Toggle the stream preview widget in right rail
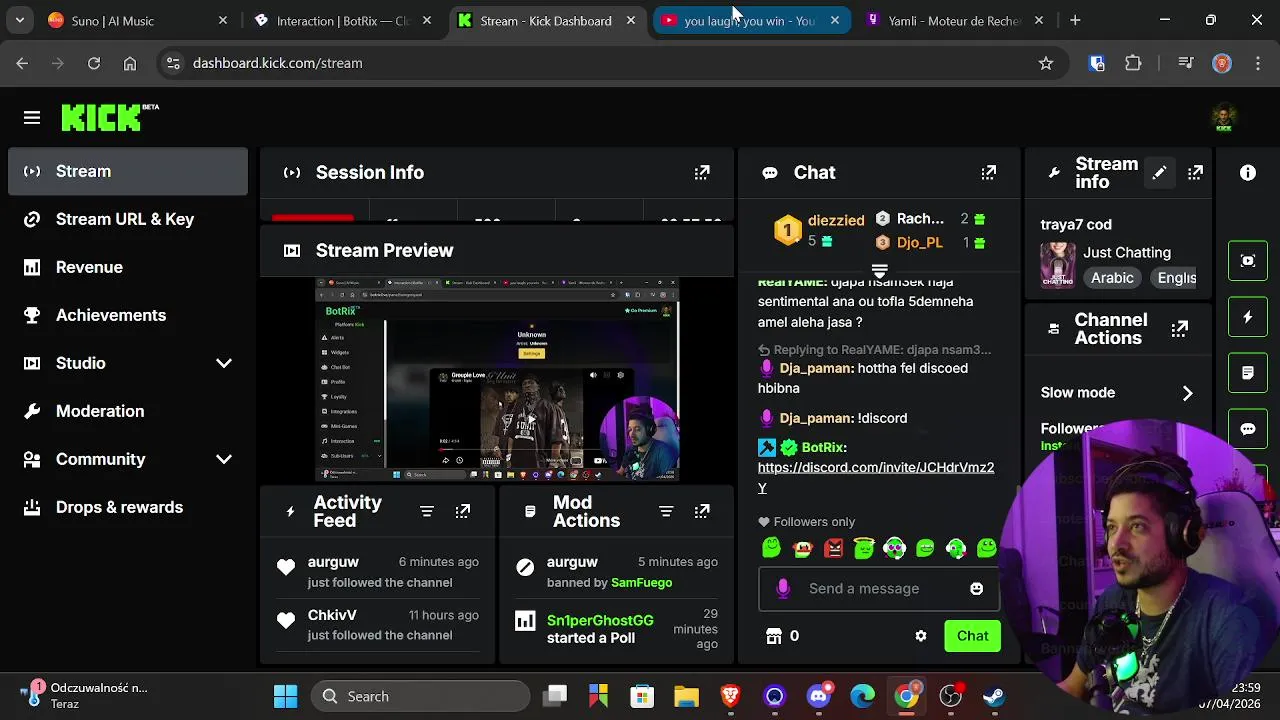 pyautogui.click(x=1248, y=261)
